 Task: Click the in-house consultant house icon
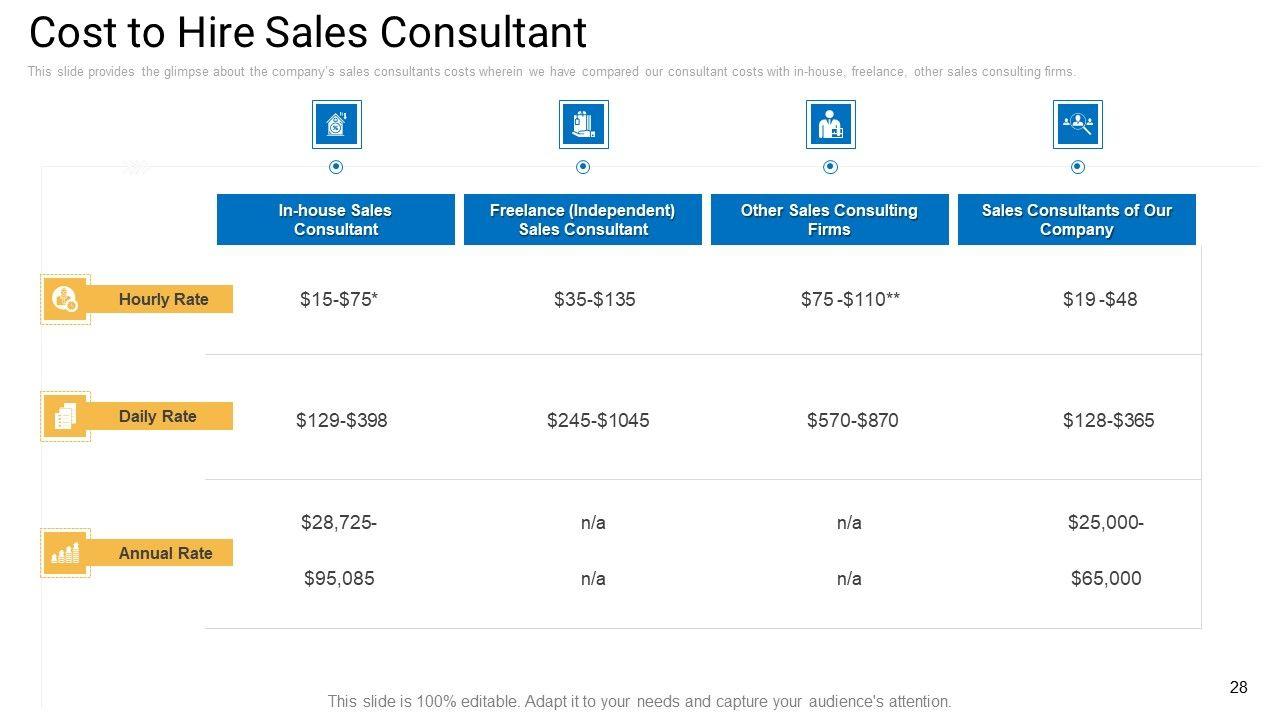(336, 125)
